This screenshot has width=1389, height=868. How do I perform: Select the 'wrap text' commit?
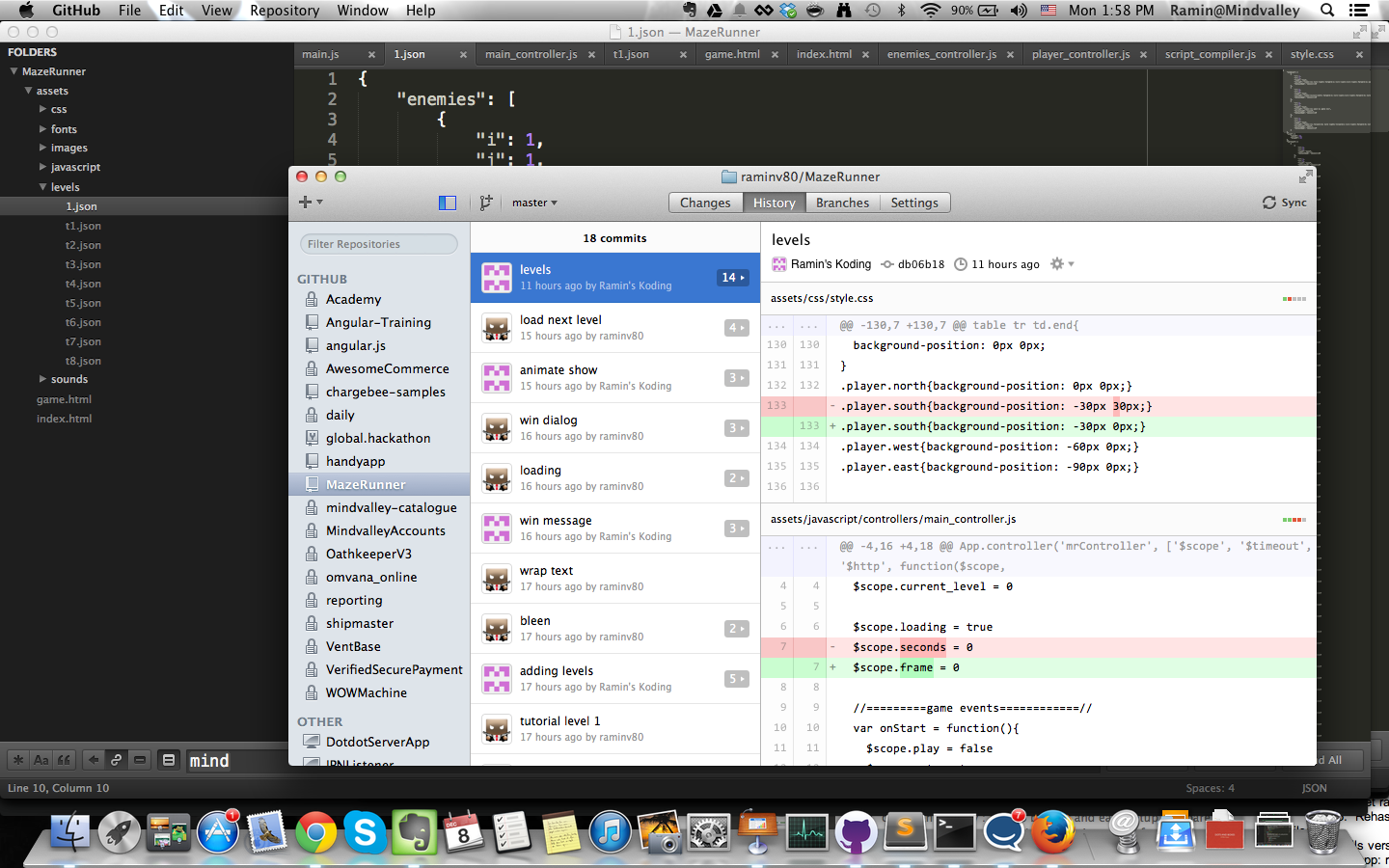(x=615, y=579)
